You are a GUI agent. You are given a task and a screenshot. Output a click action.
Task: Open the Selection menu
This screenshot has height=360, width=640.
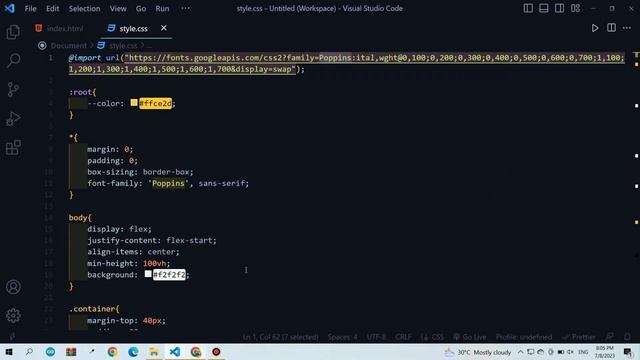point(84,9)
